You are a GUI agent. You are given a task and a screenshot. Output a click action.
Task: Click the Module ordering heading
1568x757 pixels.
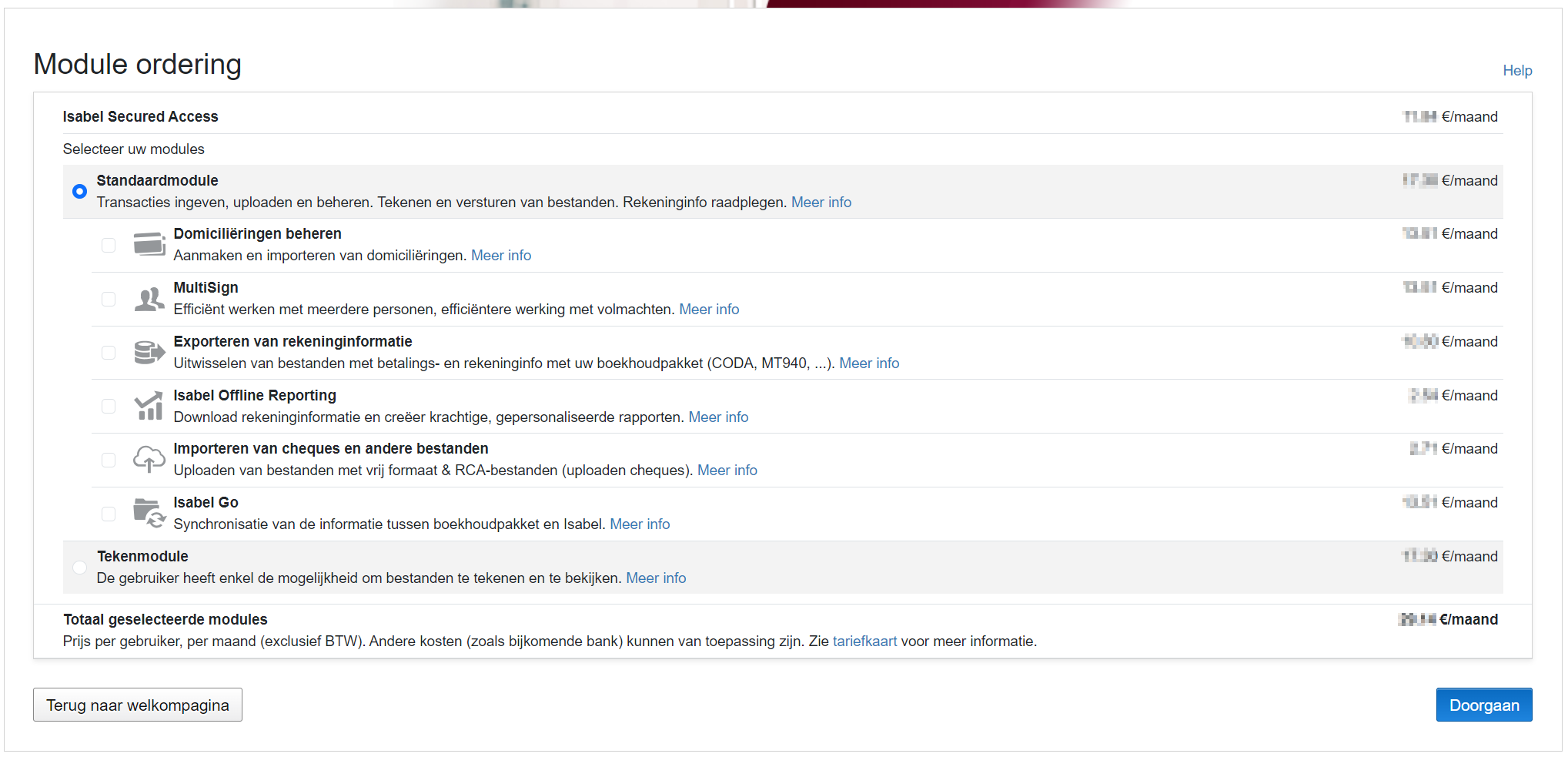coord(138,64)
